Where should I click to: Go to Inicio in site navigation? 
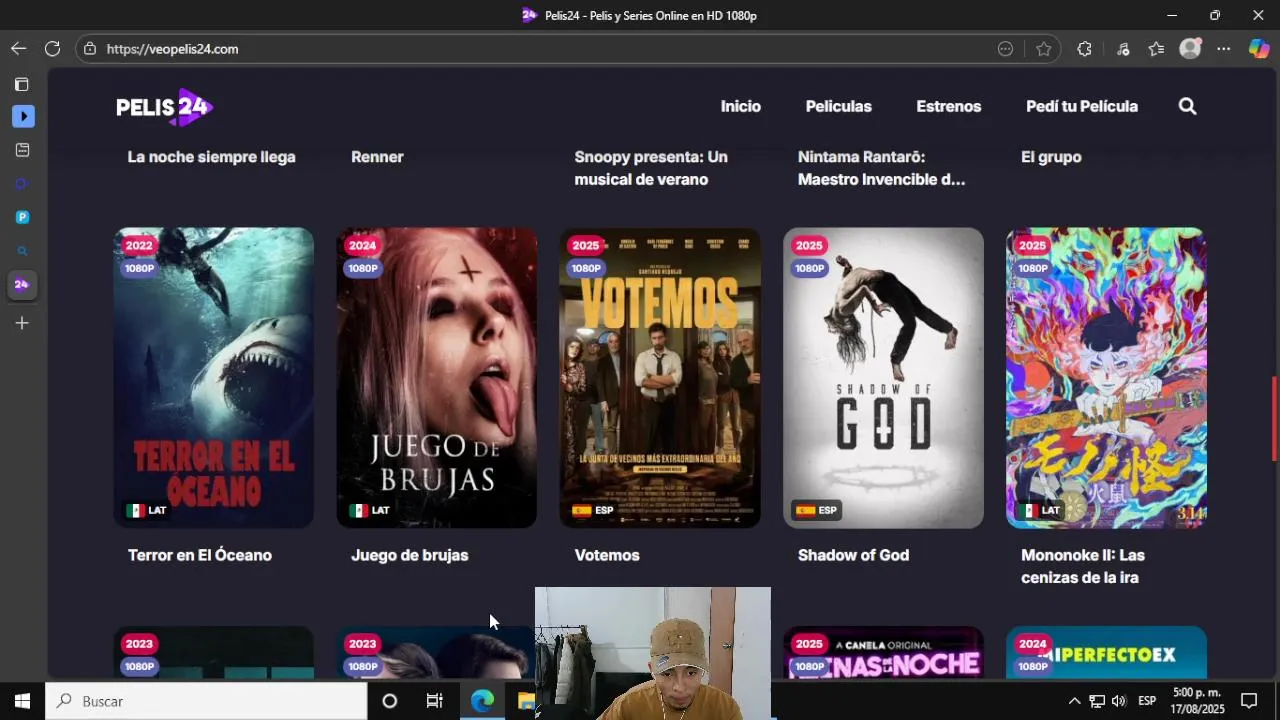tap(741, 106)
